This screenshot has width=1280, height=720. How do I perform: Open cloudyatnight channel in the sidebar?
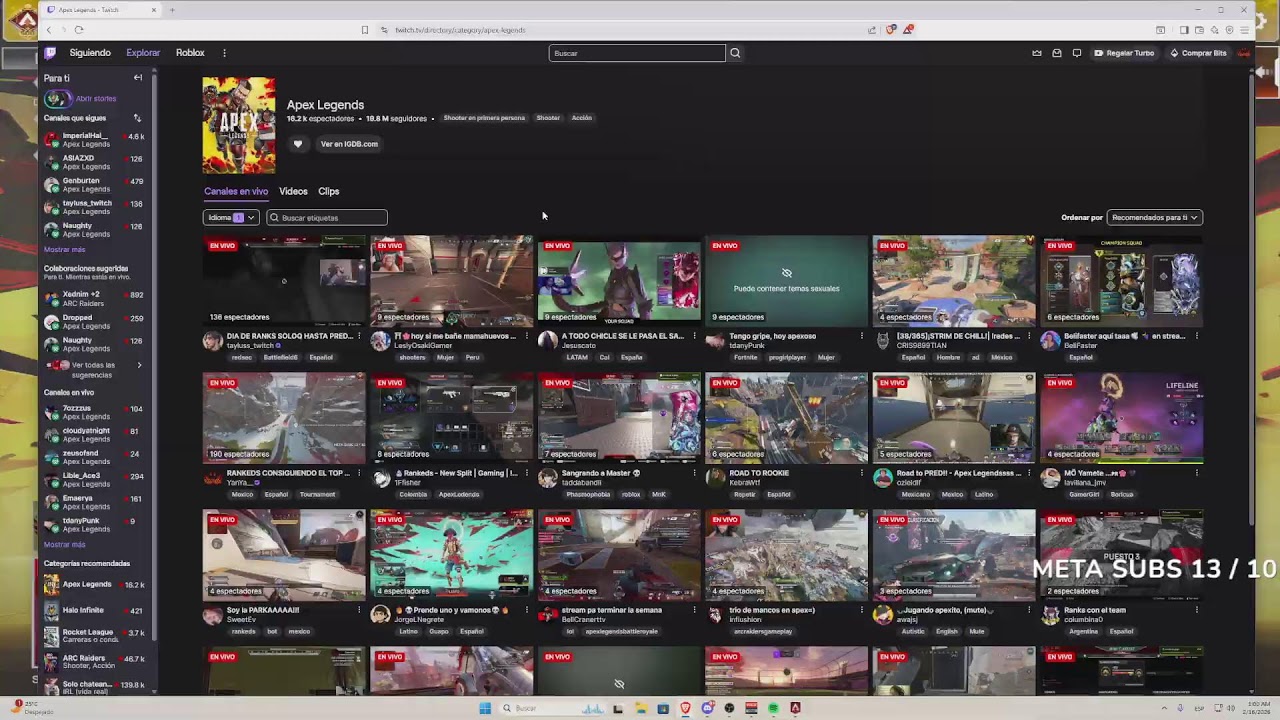point(94,435)
